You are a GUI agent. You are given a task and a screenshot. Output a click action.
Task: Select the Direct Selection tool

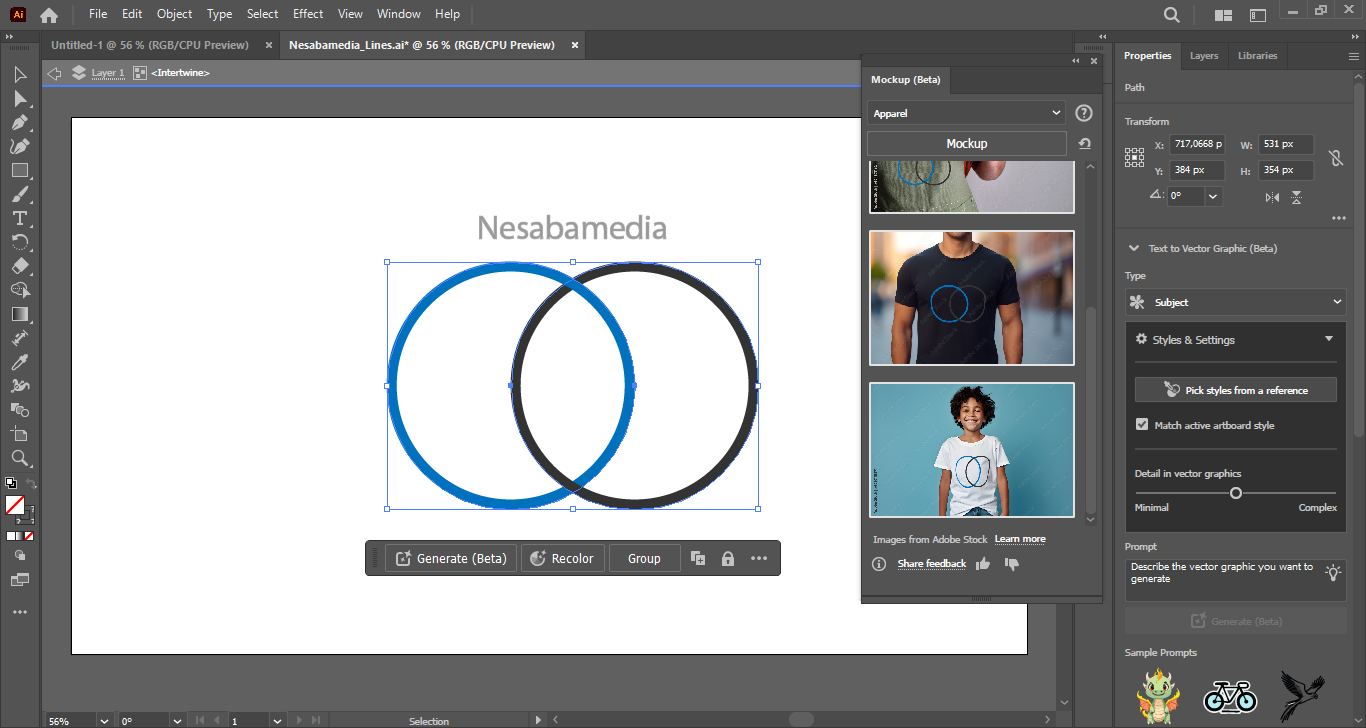click(19, 98)
